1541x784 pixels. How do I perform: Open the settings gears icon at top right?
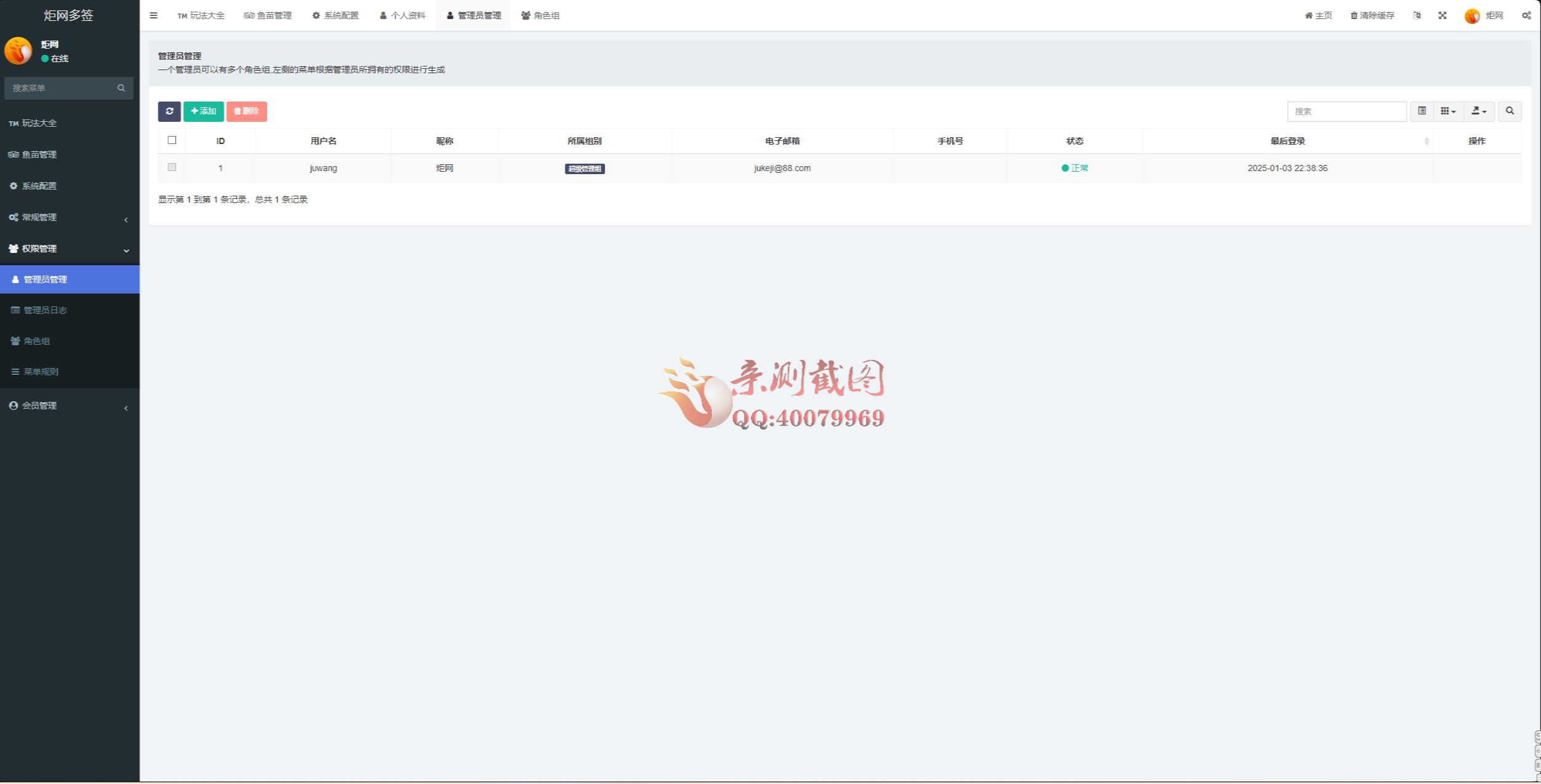(x=1526, y=15)
